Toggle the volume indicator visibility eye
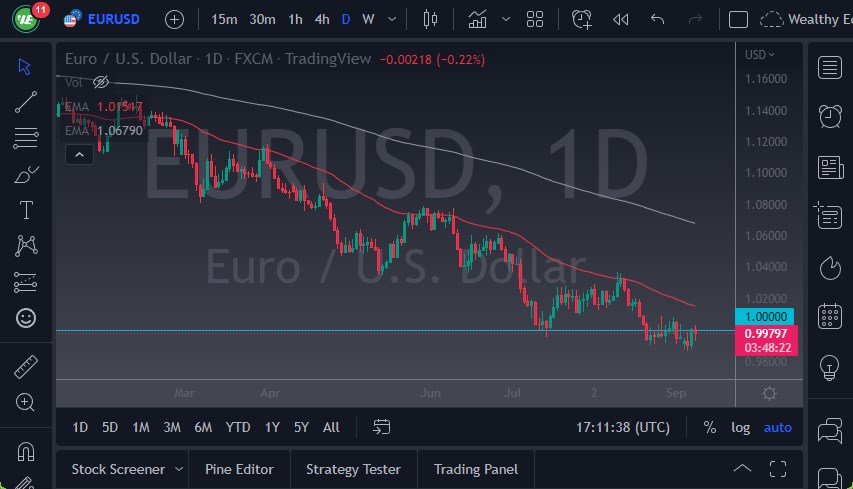This screenshot has width=853, height=489. pos(100,82)
